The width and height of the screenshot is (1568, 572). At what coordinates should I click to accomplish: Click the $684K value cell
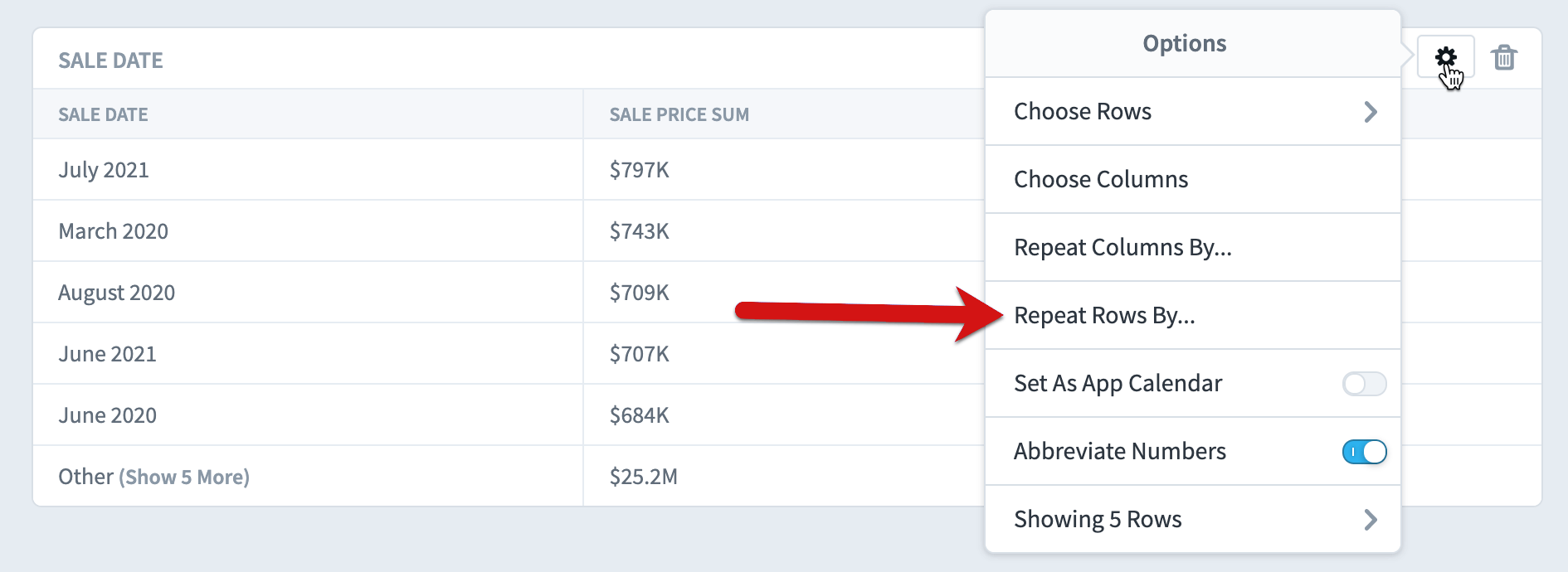pyautogui.click(x=639, y=415)
